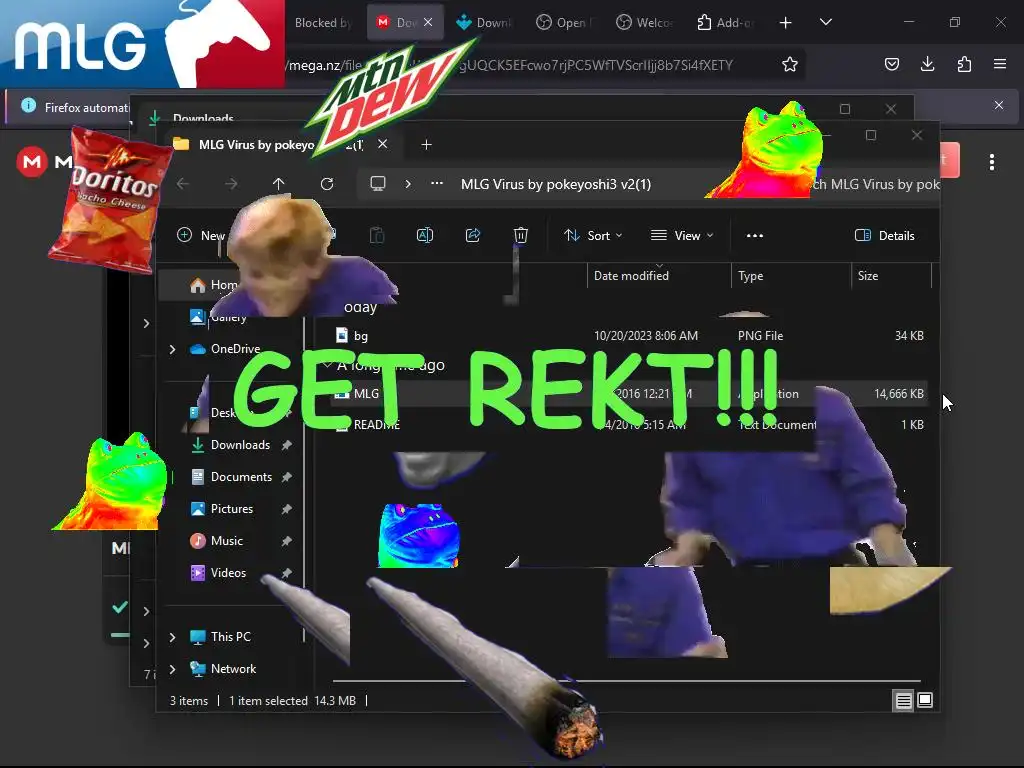Viewport: 1024px width, 768px height.
Task: Unpin Pictures using its pin icon
Action: pyautogui.click(x=286, y=509)
